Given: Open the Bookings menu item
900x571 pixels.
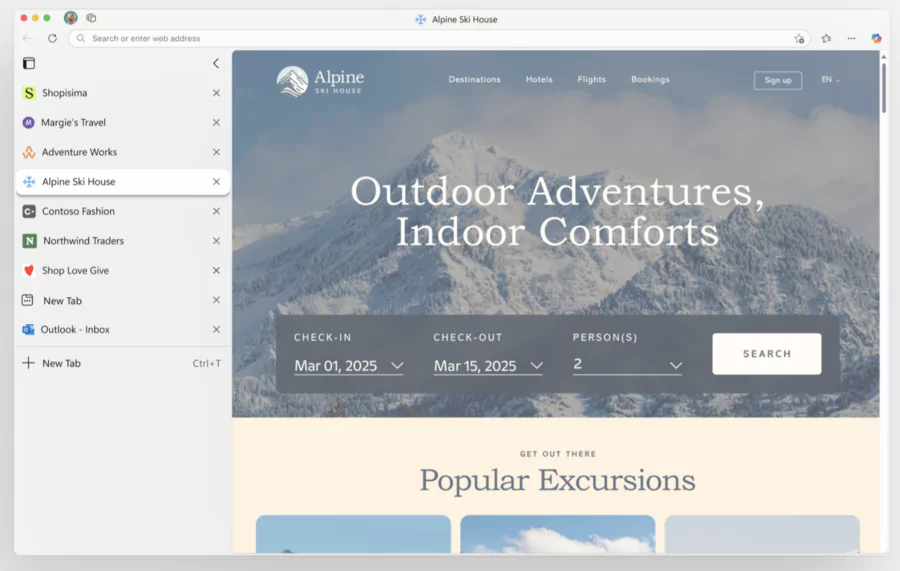Looking at the screenshot, I should click(650, 79).
